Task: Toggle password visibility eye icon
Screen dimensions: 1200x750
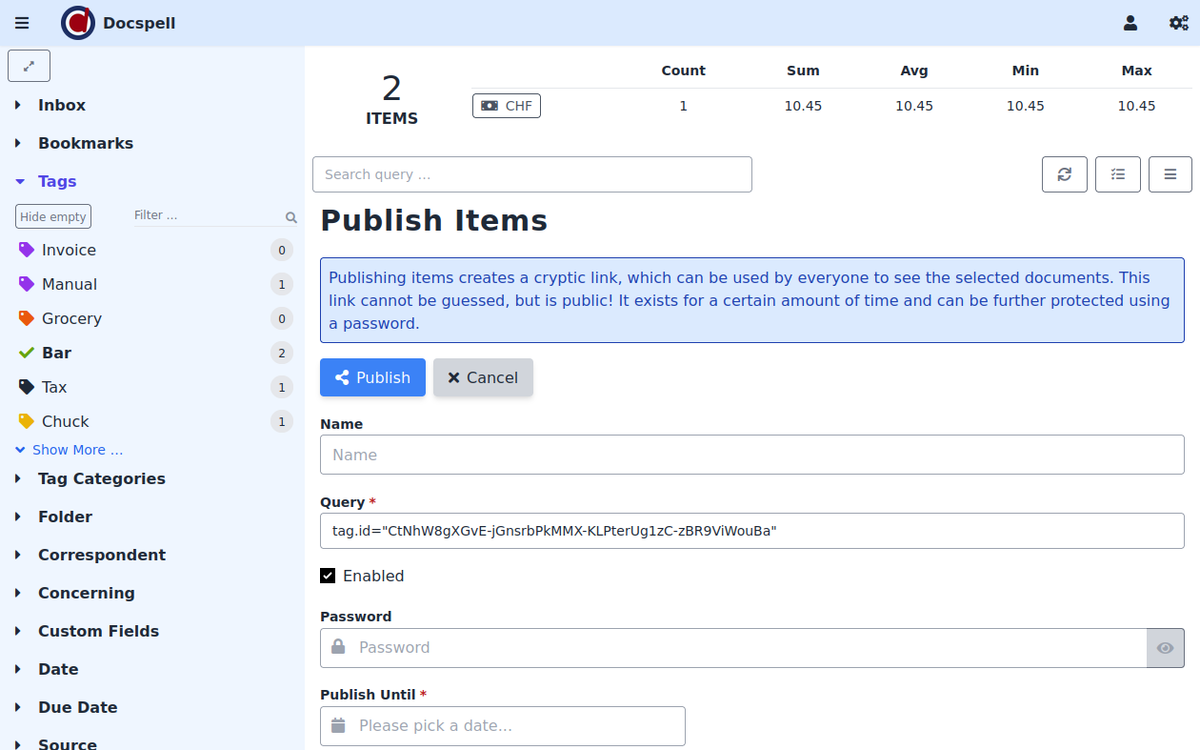Action: (x=1165, y=648)
